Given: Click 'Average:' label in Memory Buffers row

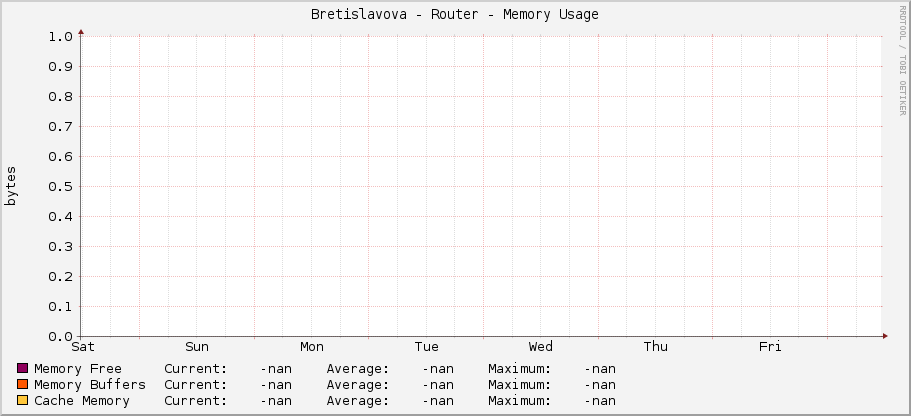Looking at the screenshot, I should point(358,385).
